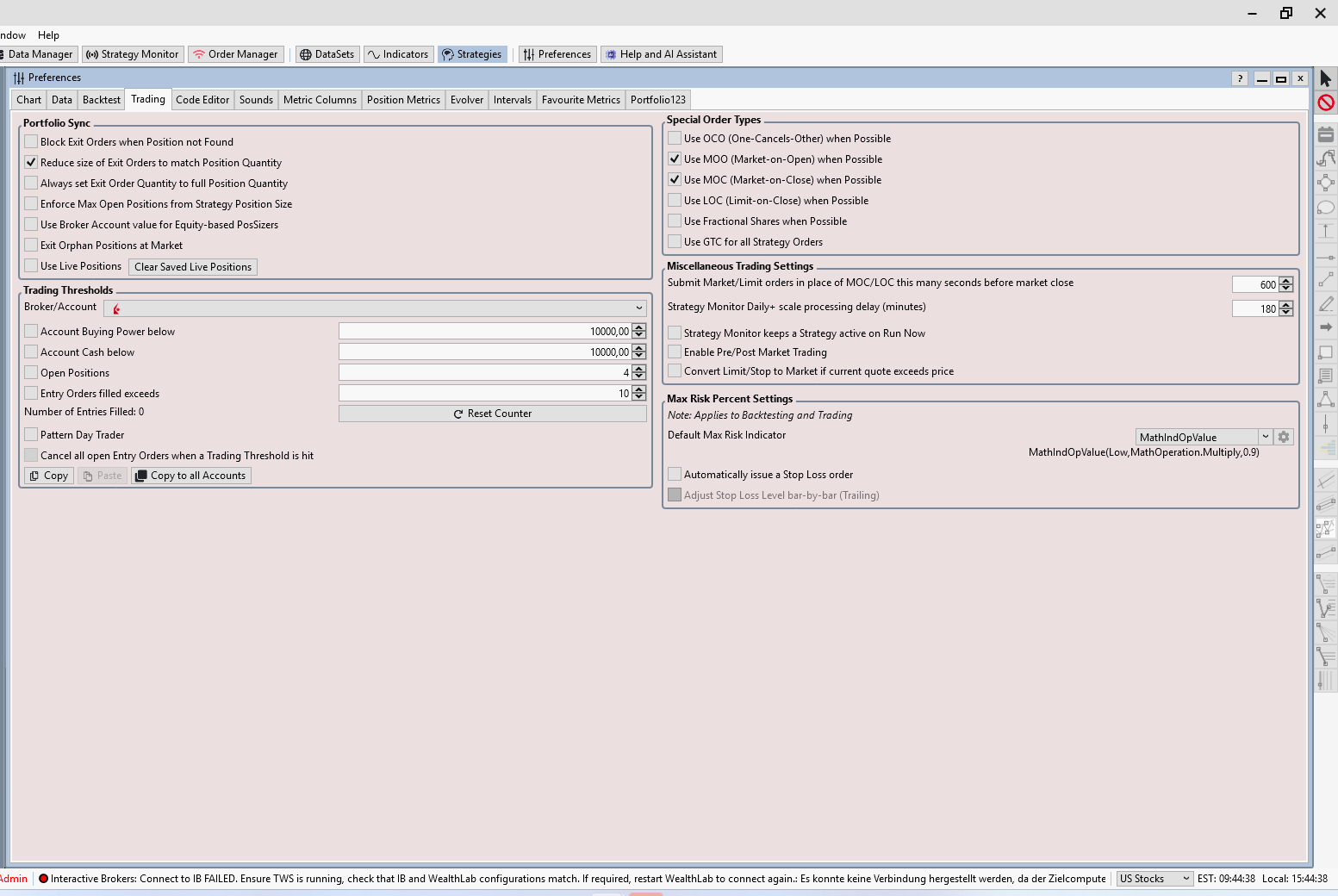
Task: Click Clear Saved Live Positions button
Action: click(x=193, y=267)
